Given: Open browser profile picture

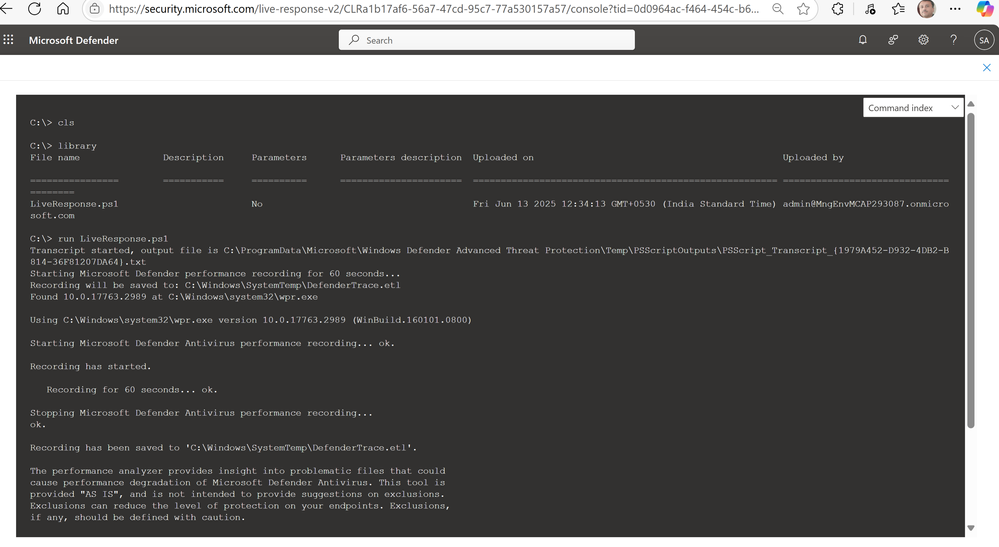Looking at the screenshot, I should 926,9.
